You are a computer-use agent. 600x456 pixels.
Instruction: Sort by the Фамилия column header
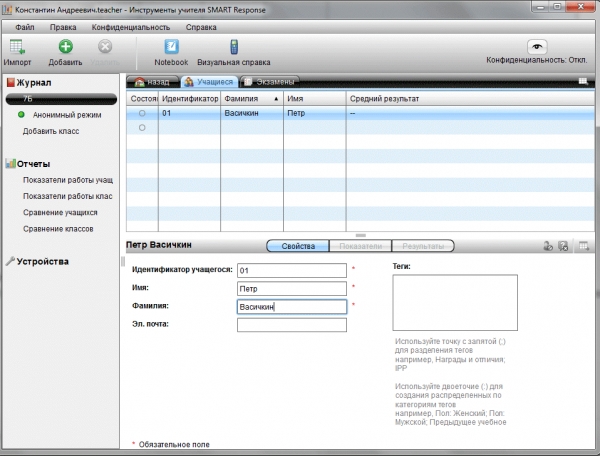251,99
